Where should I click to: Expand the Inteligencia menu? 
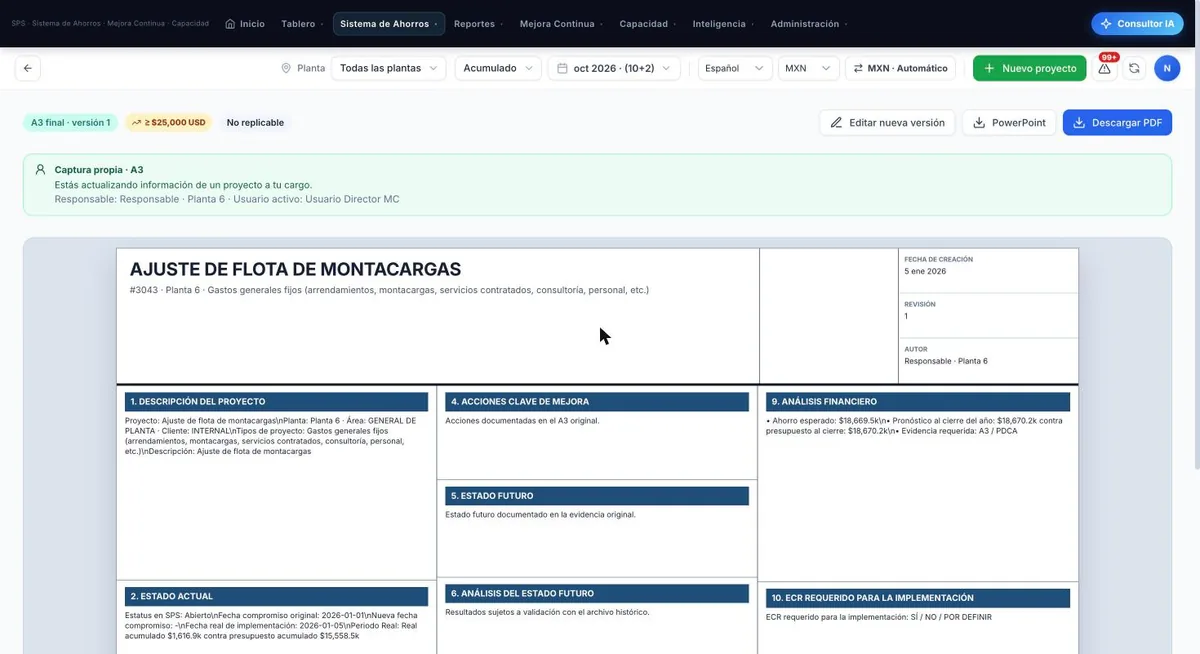click(724, 24)
